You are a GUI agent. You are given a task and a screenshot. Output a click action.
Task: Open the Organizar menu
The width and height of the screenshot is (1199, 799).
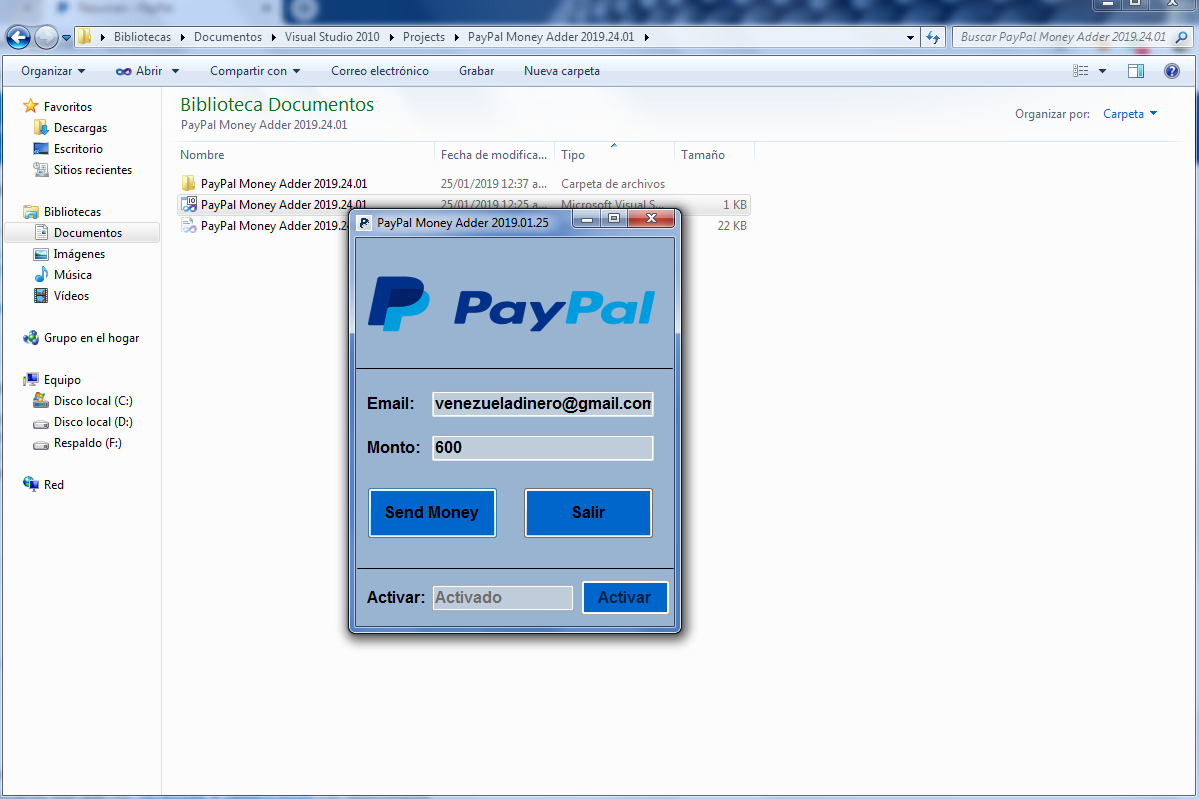54,71
